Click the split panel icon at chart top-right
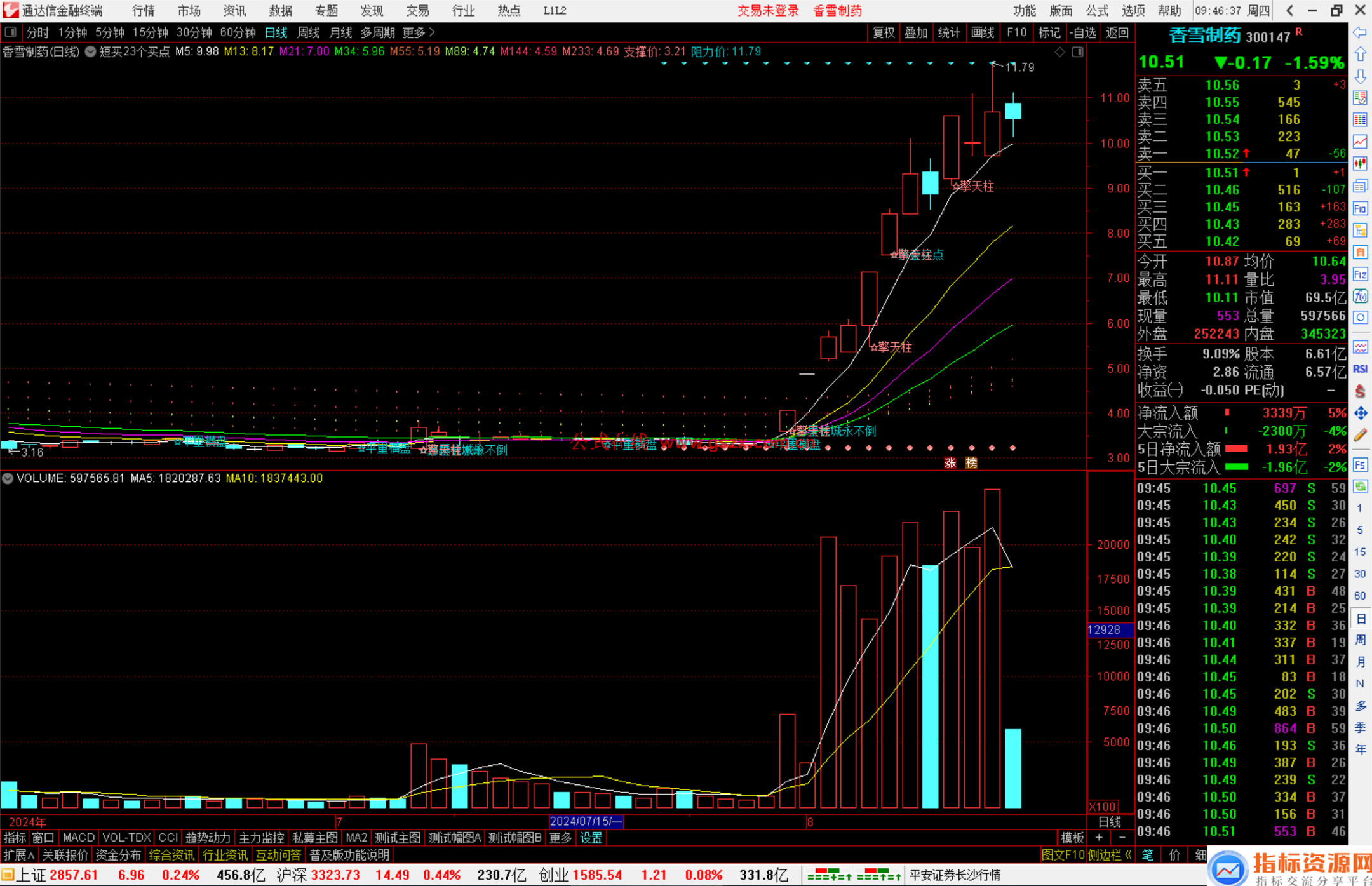Image resolution: width=1372 pixels, height=886 pixels. [x=1077, y=52]
